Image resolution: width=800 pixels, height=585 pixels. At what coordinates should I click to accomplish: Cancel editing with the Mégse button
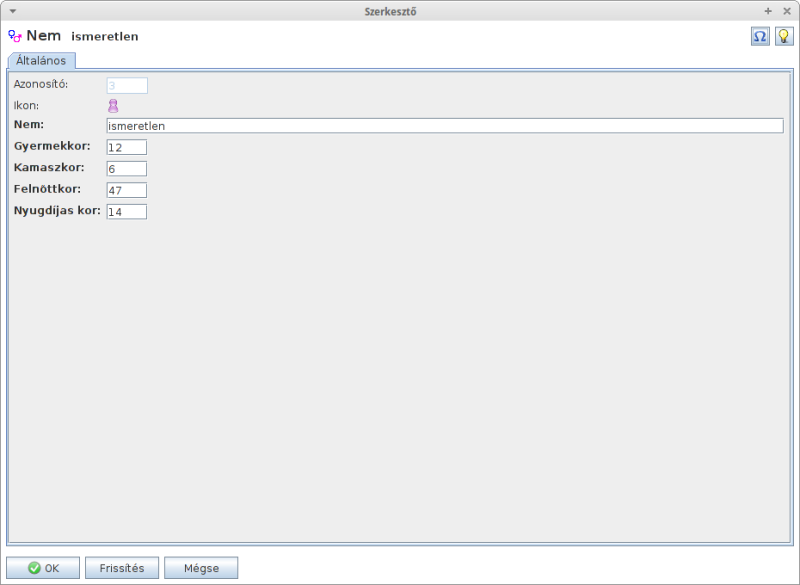pyautogui.click(x=201, y=568)
